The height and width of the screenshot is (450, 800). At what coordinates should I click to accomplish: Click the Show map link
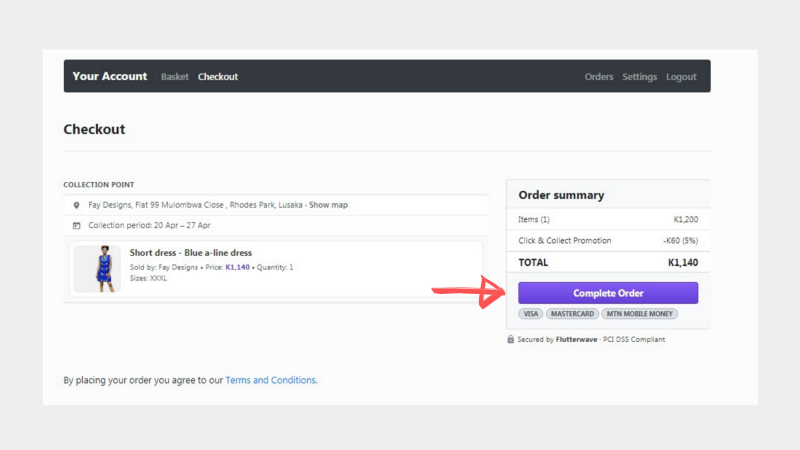tap(328, 205)
